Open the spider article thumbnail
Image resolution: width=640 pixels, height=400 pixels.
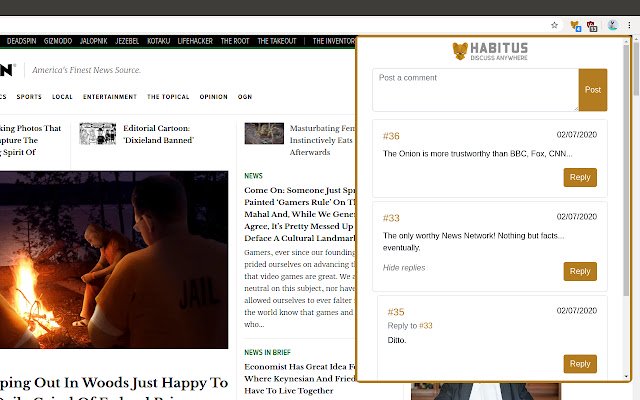tap(264, 133)
